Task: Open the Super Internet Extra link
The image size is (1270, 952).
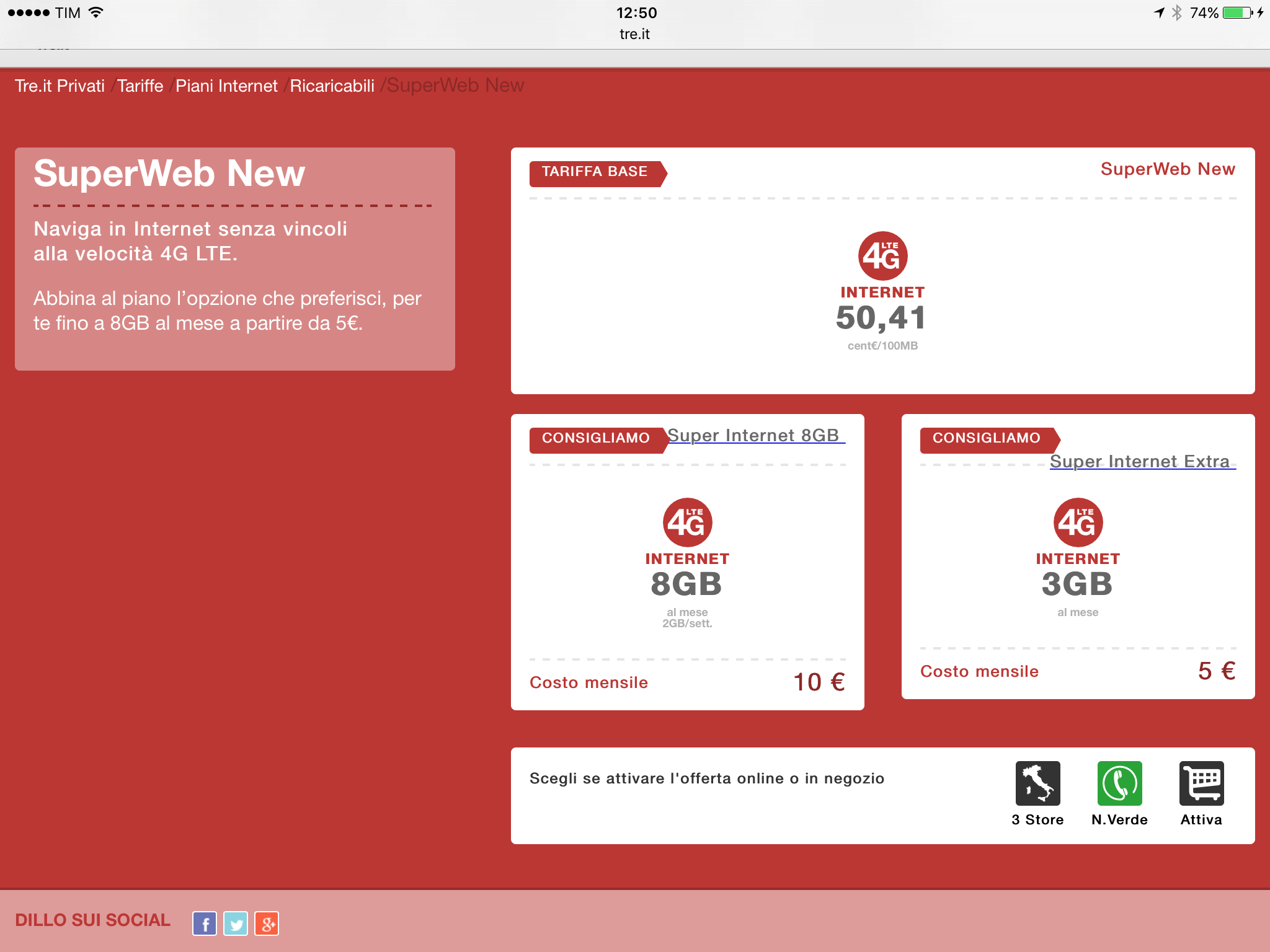Action: [x=1140, y=461]
